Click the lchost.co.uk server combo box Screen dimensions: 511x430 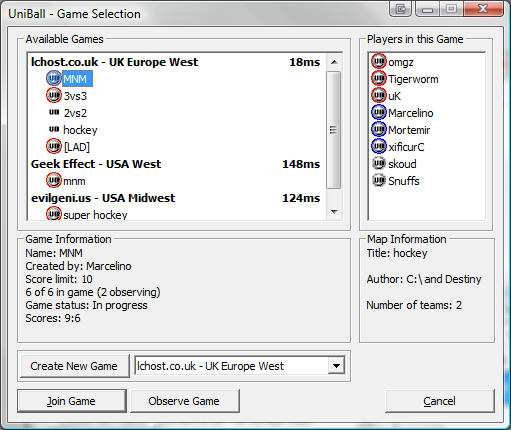point(240,366)
